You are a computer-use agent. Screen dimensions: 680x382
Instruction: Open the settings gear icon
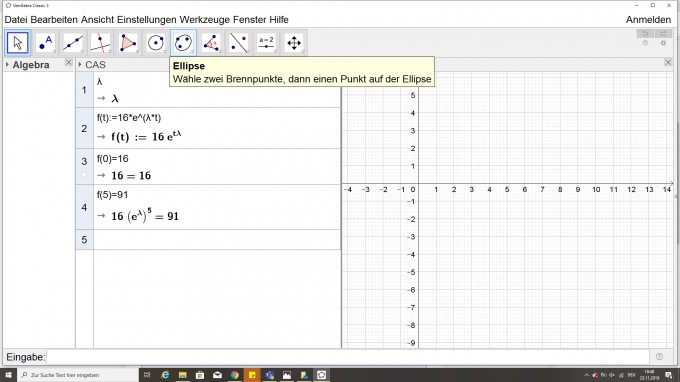663,43
